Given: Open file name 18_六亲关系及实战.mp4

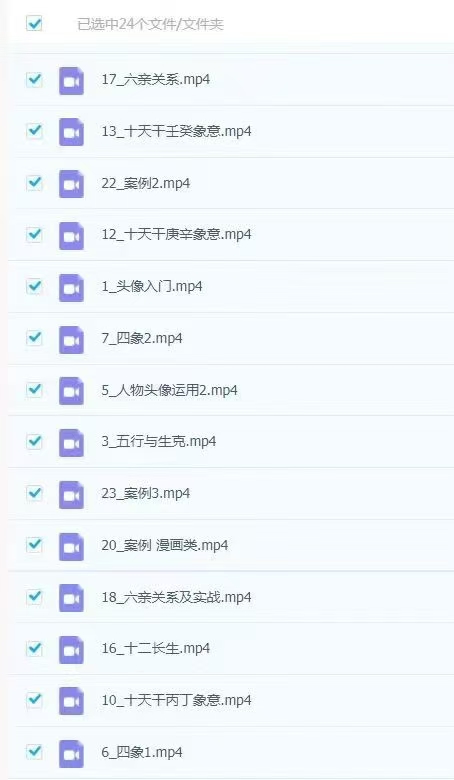Looking at the screenshot, I should coord(176,597).
